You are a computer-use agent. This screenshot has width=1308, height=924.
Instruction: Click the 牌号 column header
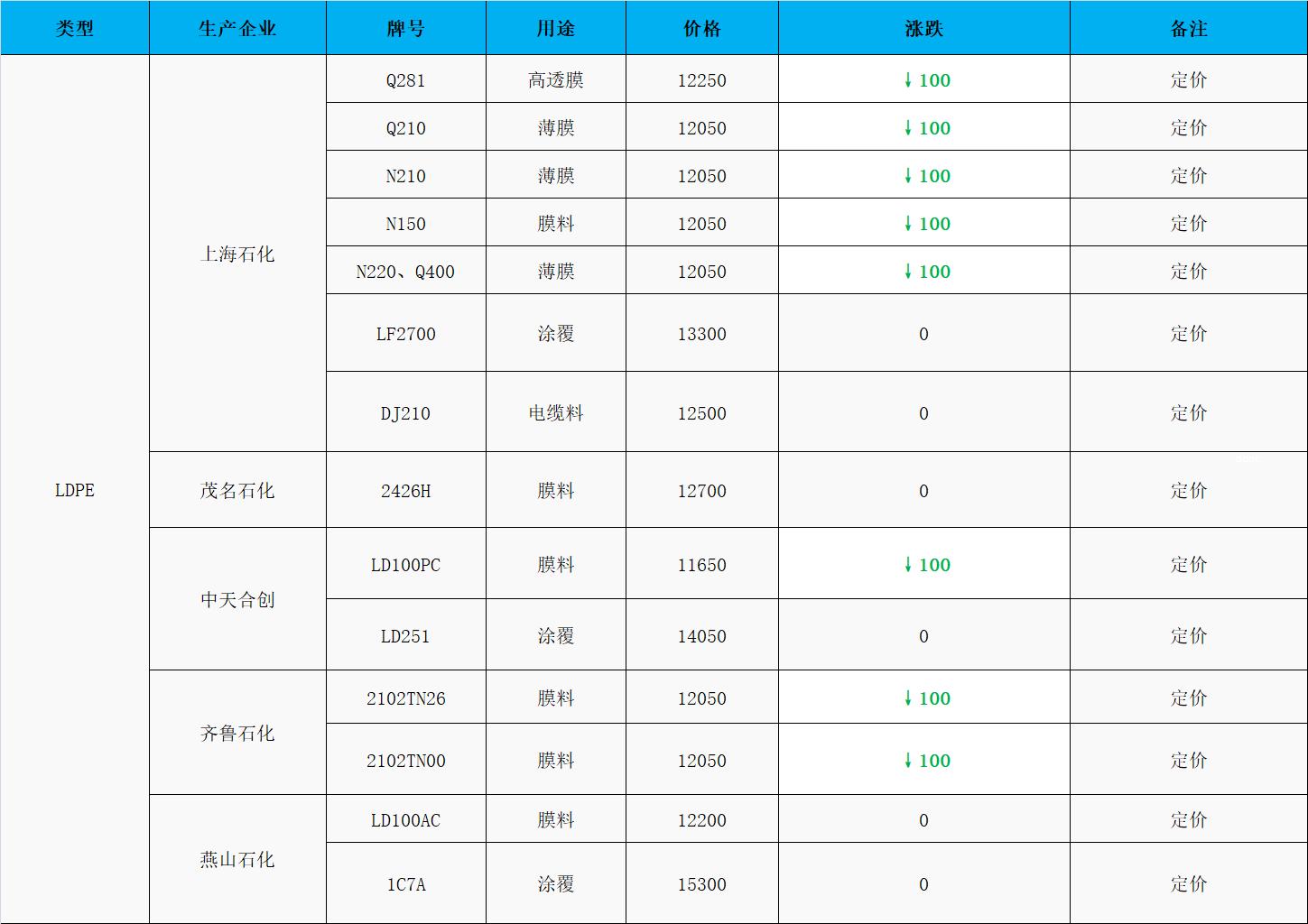405,29
